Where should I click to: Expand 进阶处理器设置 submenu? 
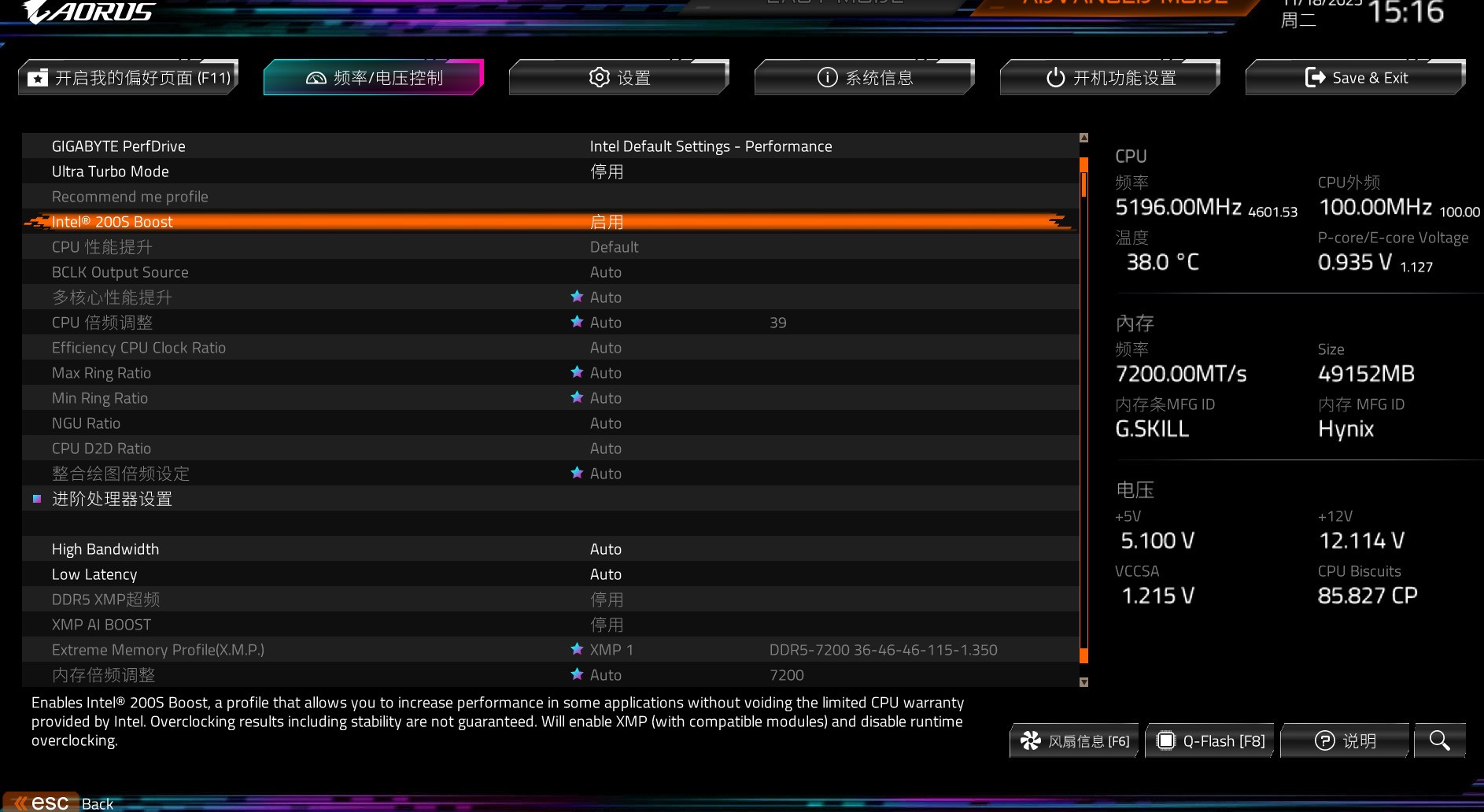tap(112, 498)
